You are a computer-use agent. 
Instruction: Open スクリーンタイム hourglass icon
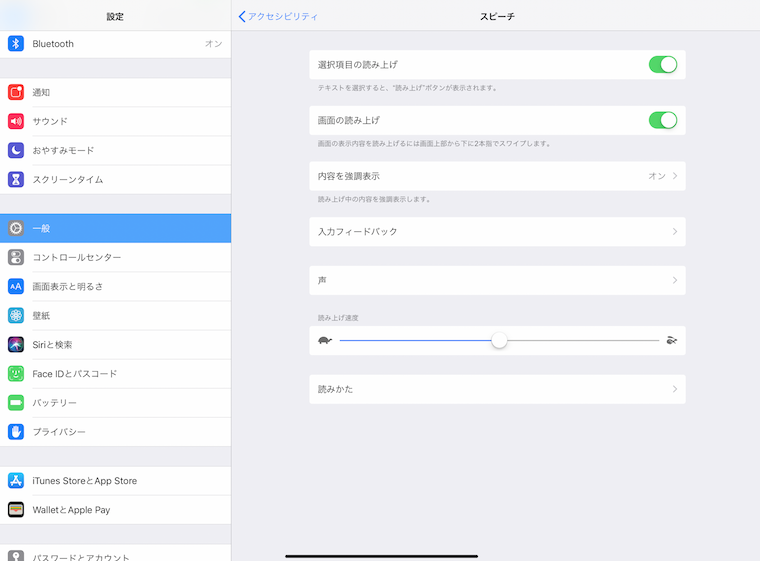[16, 179]
